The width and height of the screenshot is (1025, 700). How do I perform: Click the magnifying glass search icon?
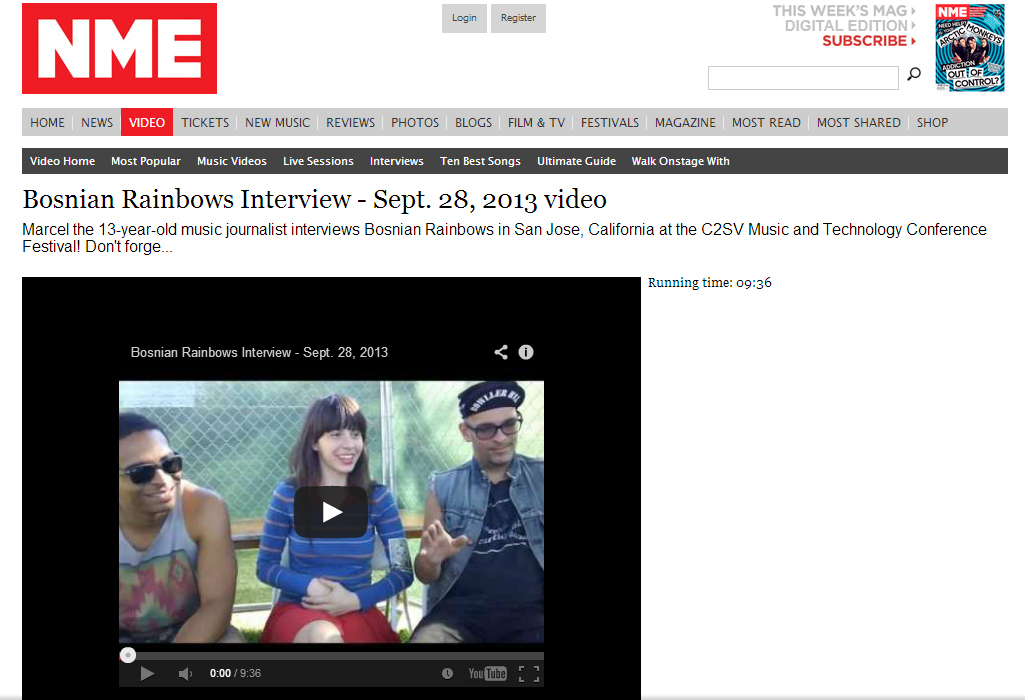point(913,75)
